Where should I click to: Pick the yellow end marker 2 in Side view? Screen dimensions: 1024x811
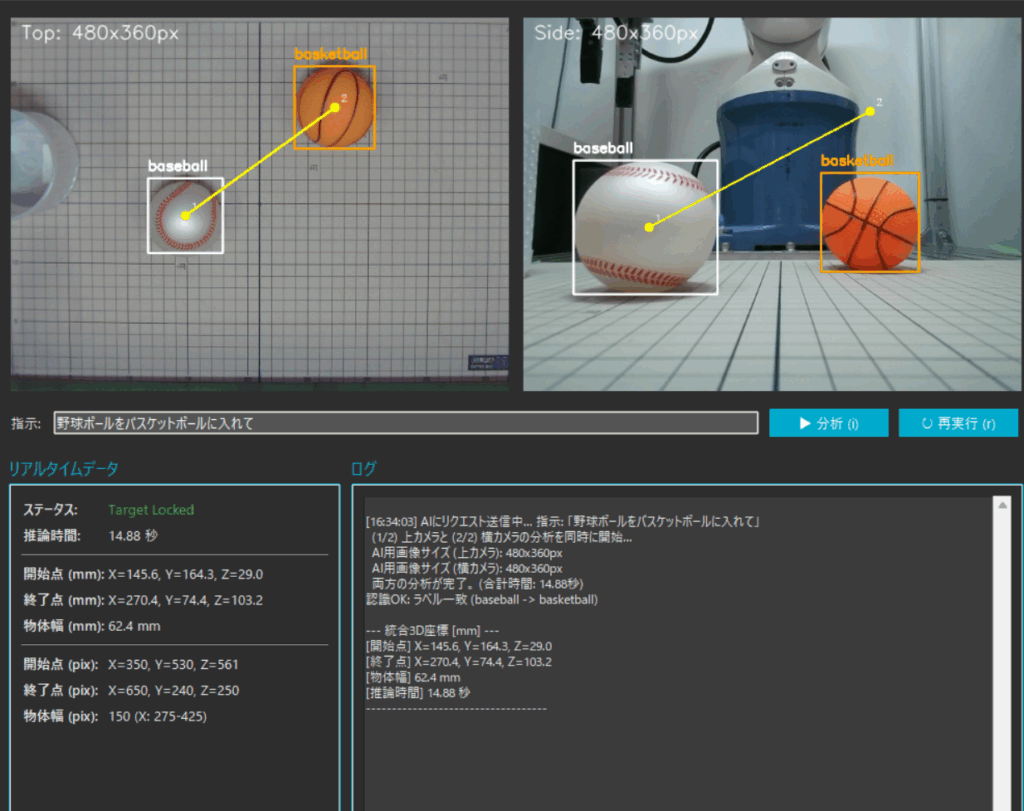[x=870, y=111]
